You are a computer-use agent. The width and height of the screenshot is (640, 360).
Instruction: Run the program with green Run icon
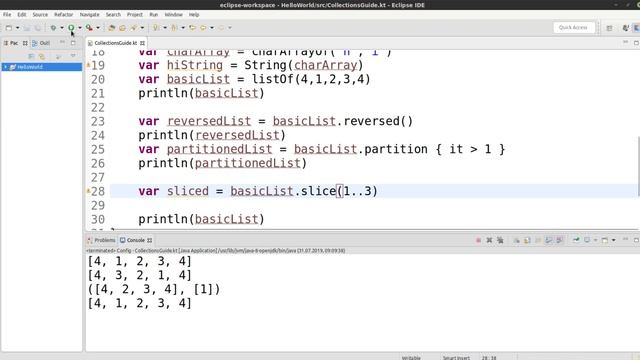coord(71,28)
